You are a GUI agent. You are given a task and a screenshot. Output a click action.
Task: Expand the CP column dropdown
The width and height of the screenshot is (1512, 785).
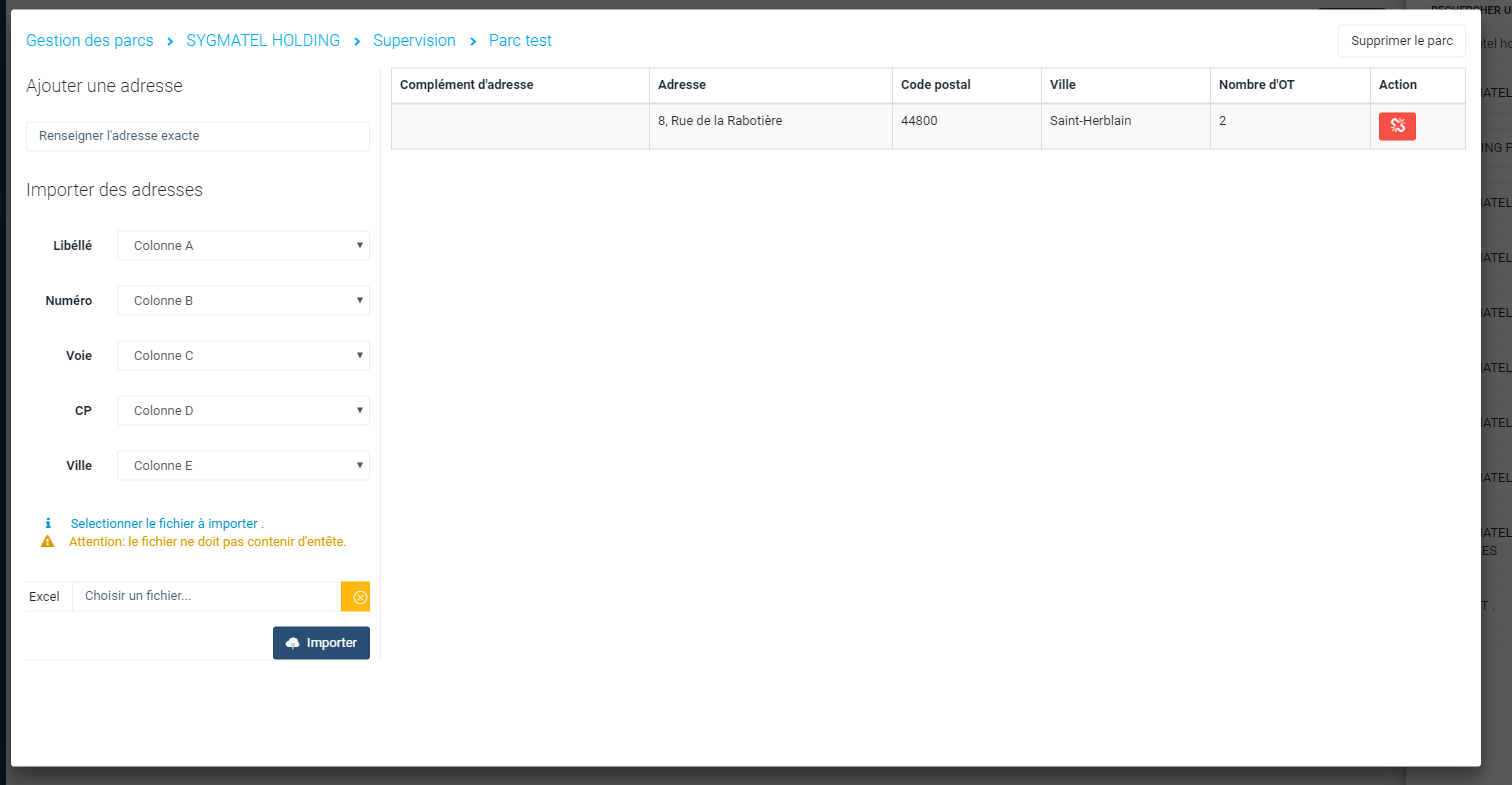(243, 410)
